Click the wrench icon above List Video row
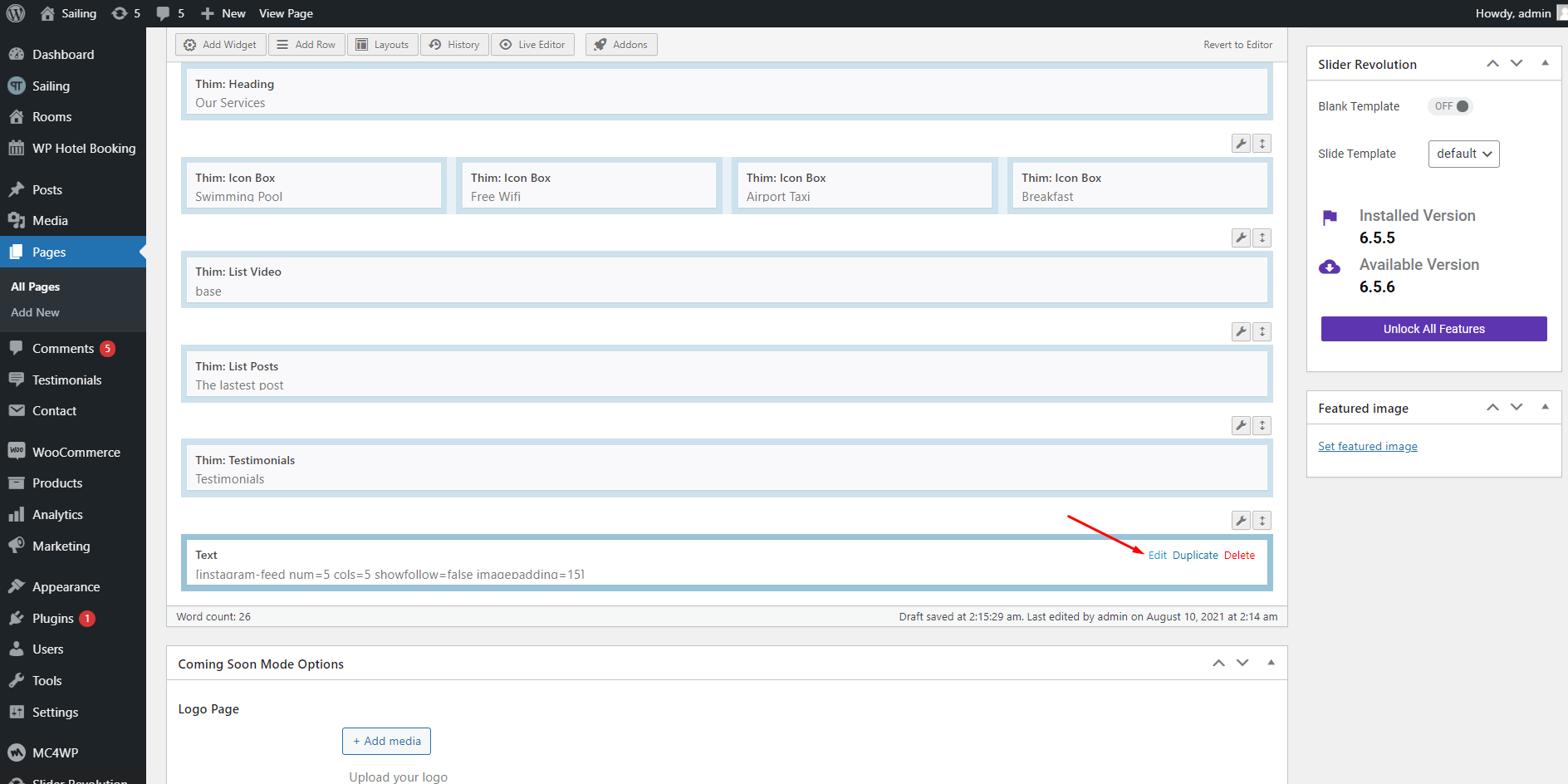Image resolution: width=1568 pixels, height=784 pixels. point(1241,238)
